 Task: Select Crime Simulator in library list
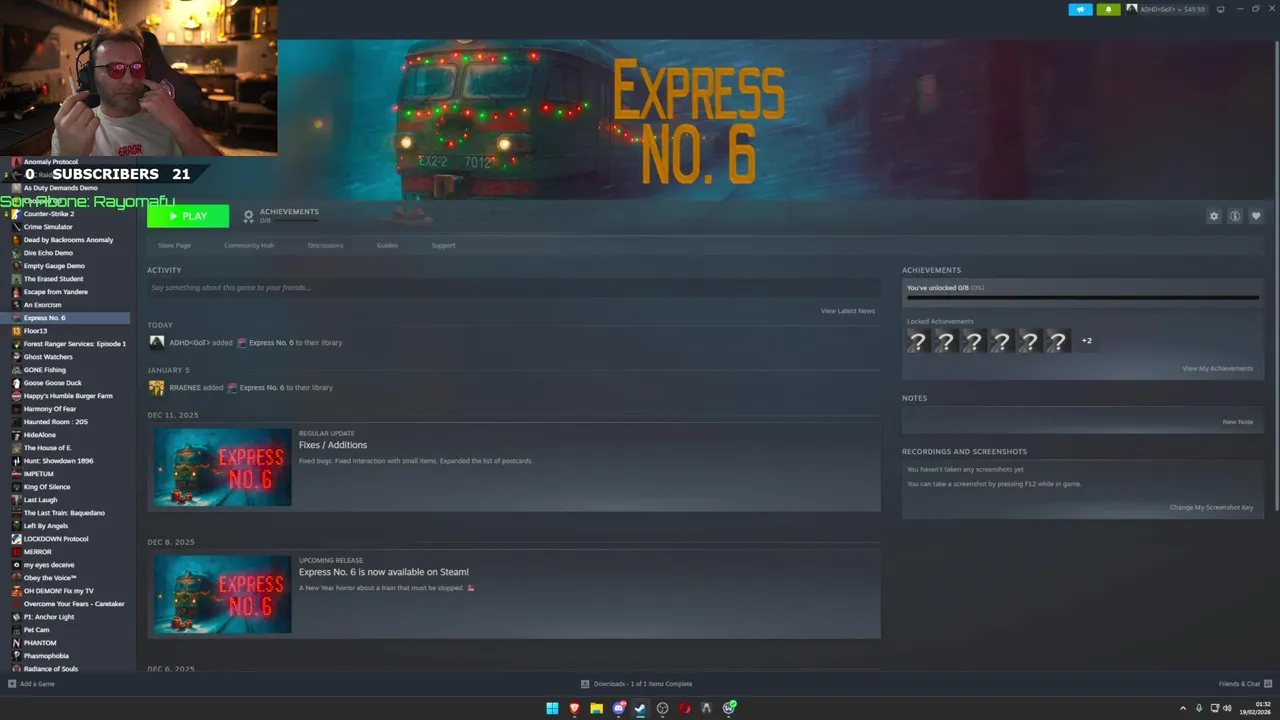click(48, 227)
